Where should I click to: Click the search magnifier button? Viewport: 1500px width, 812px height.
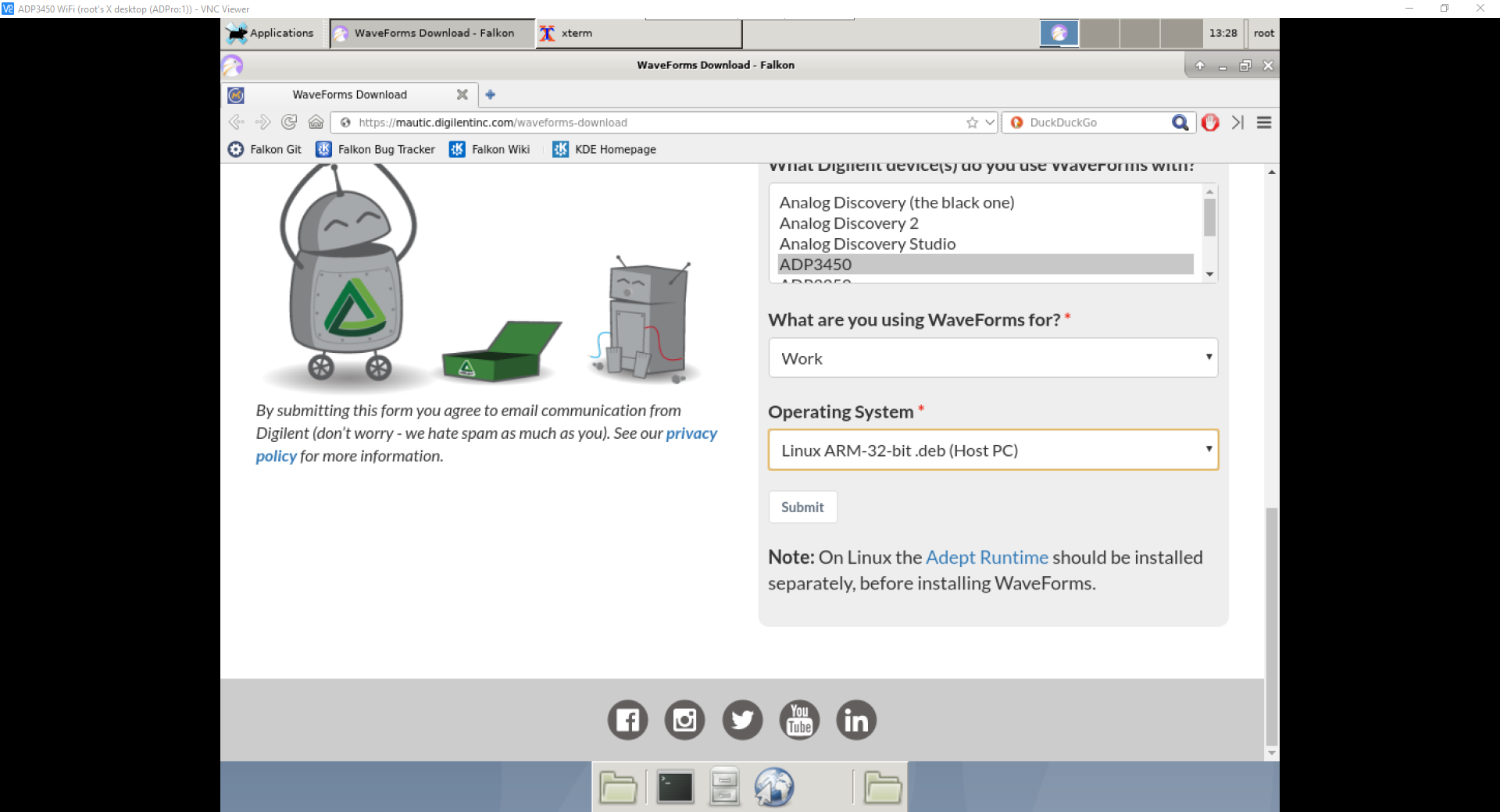(1180, 123)
